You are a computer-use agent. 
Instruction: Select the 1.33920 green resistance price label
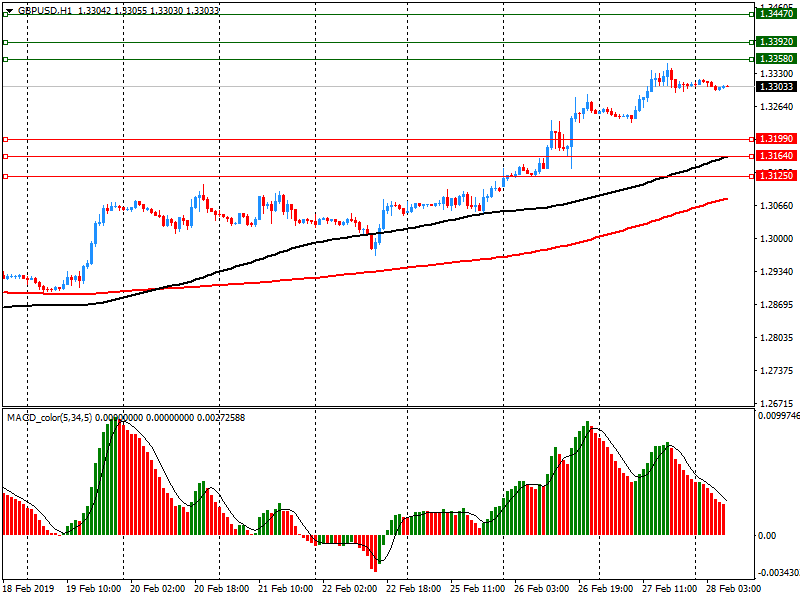(776, 42)
